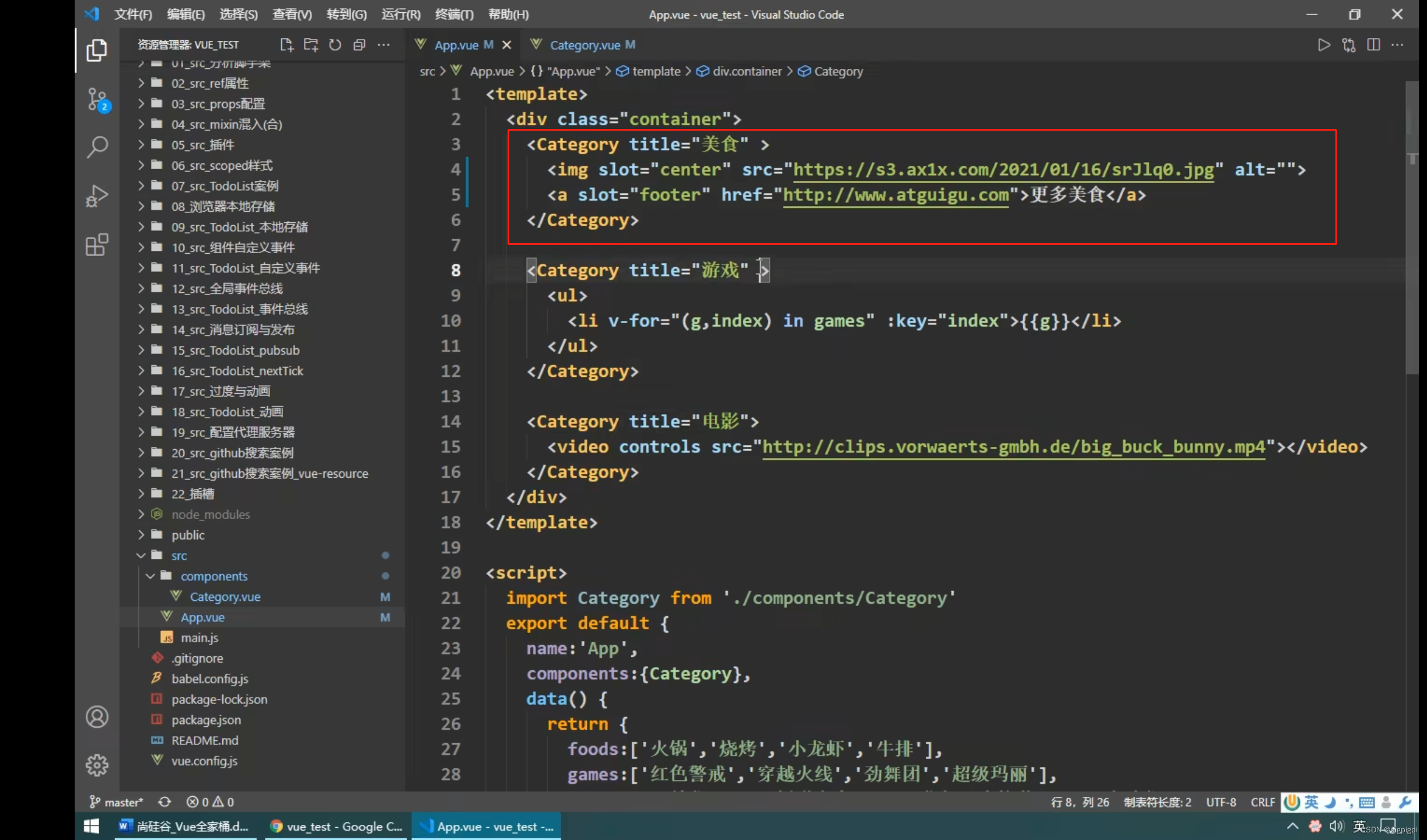Open README.md in the file tree
This screenshot has height=840, width=1427.
pos(263,740)
